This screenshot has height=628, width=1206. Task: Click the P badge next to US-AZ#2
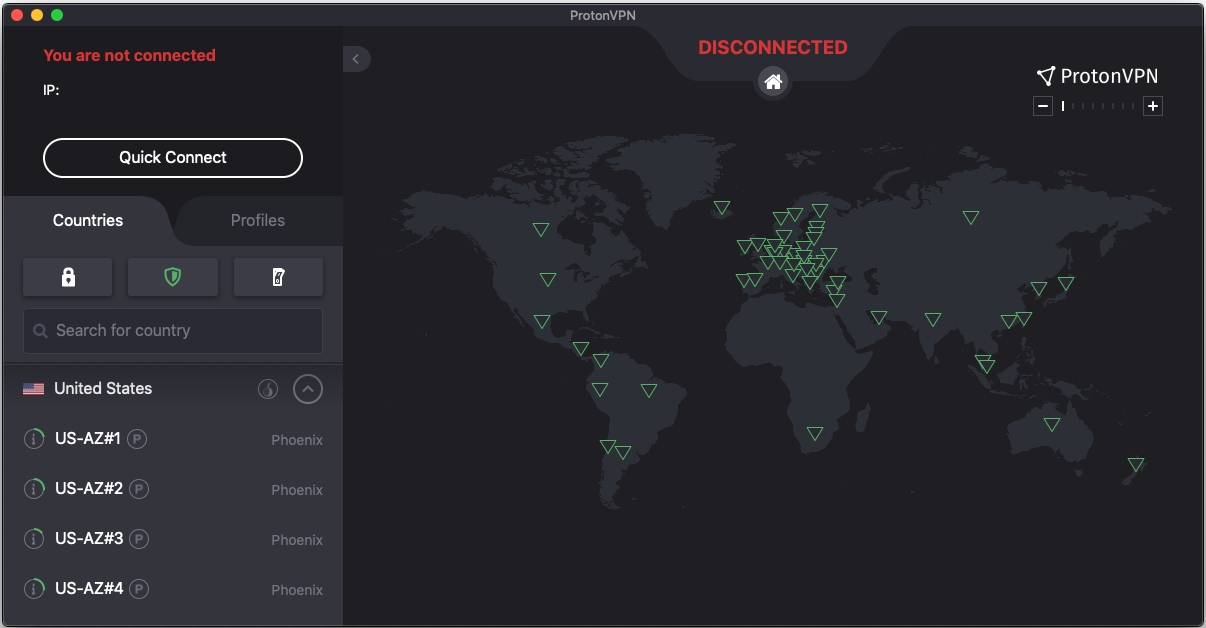(137, 489)
